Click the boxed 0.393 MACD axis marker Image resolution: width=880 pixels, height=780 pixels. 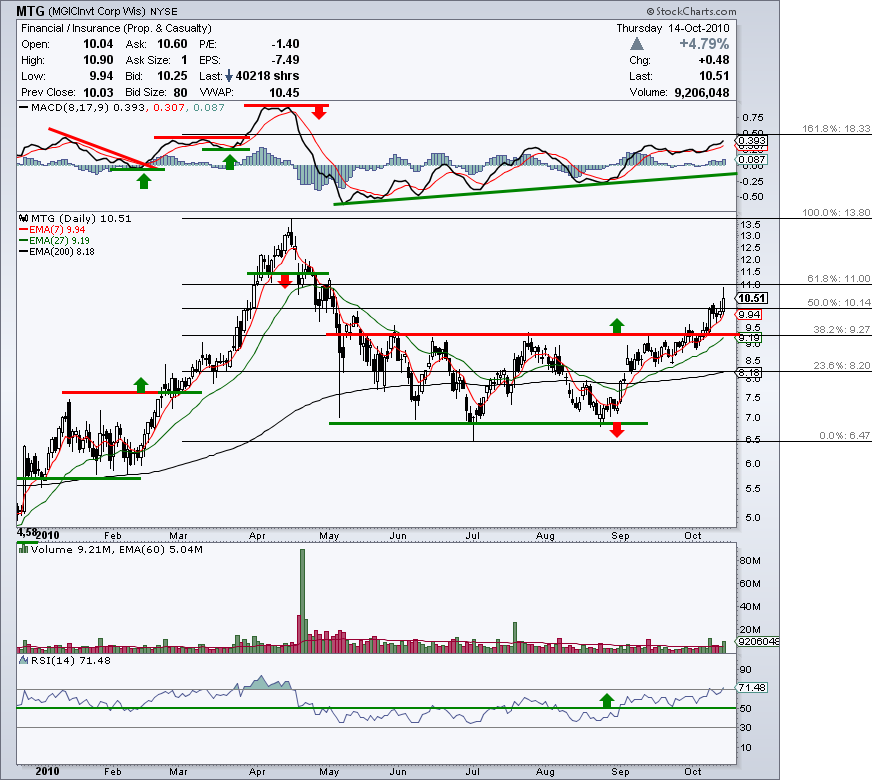click(x=752, y=141)
